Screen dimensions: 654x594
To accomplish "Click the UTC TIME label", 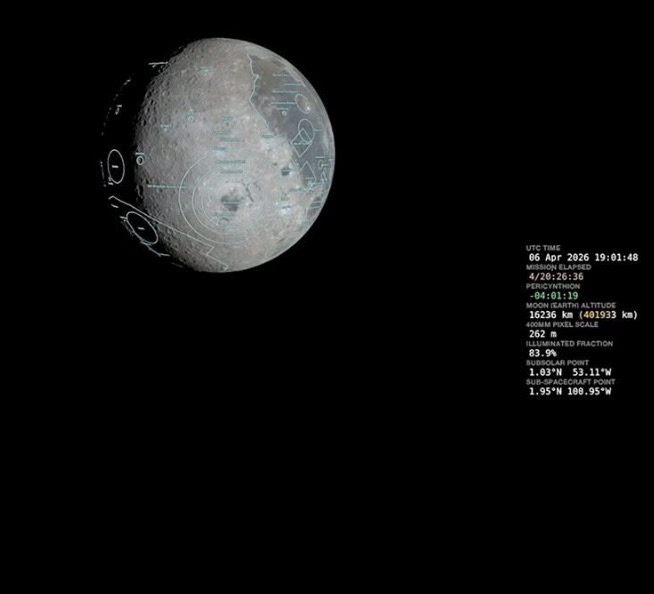I will pos(543,247).
